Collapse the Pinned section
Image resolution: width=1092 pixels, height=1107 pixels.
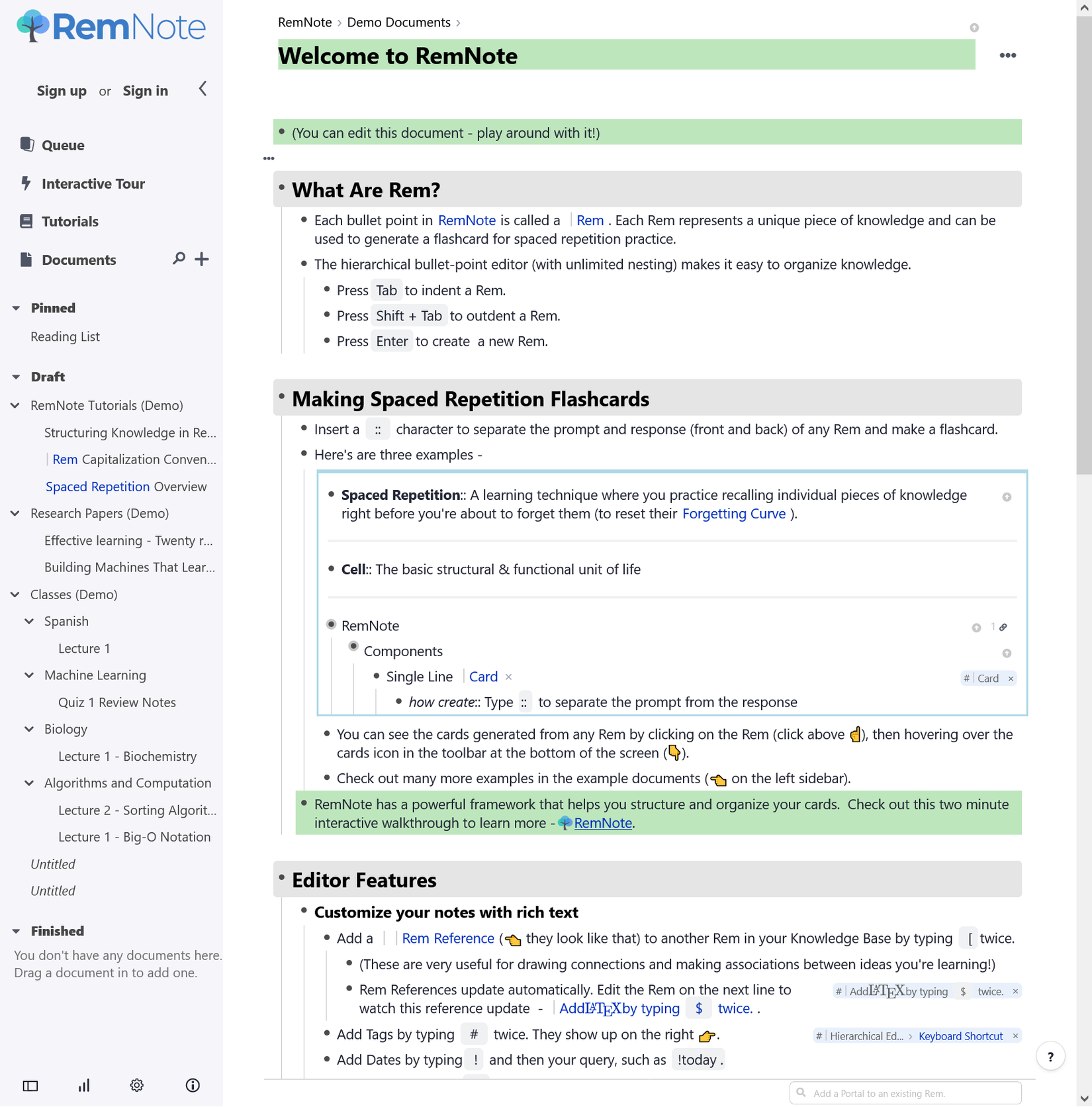[x=16, y=308]
